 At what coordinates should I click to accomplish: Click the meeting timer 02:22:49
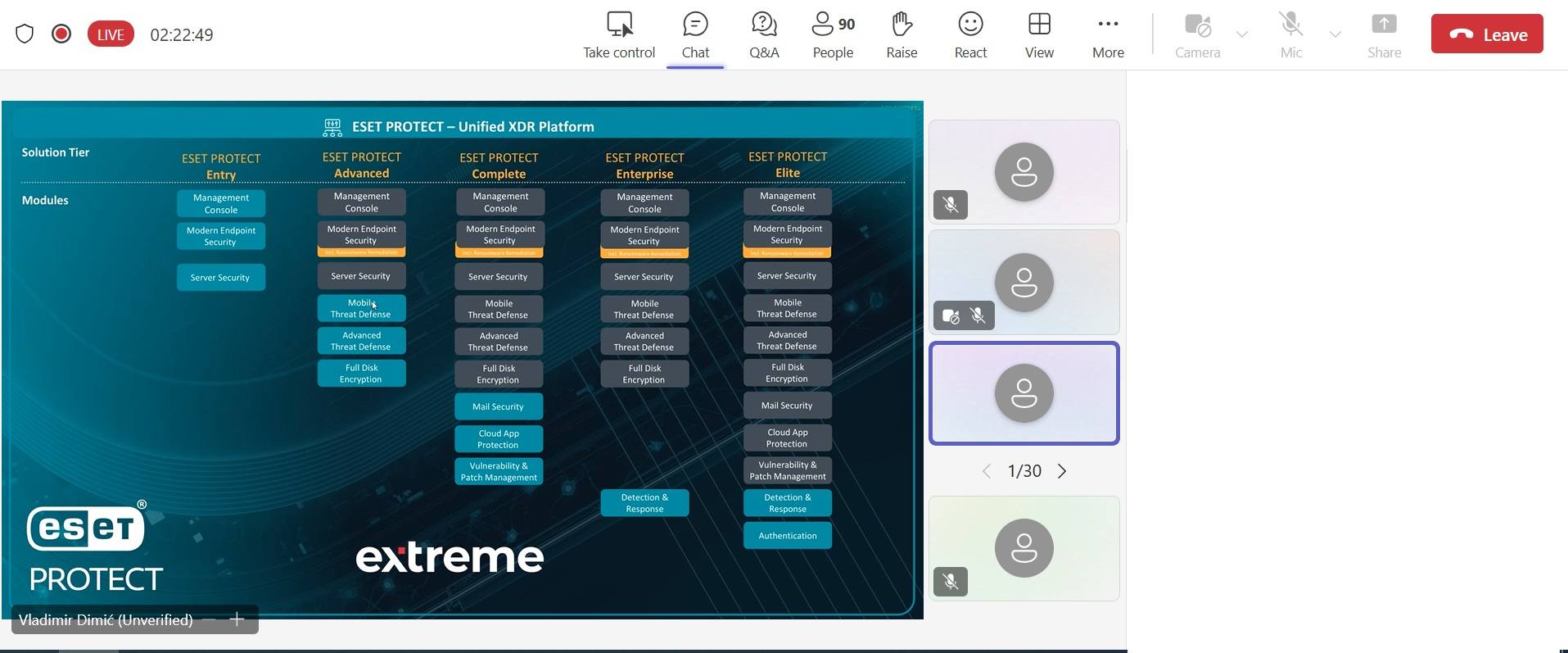[x=182, y=34]
